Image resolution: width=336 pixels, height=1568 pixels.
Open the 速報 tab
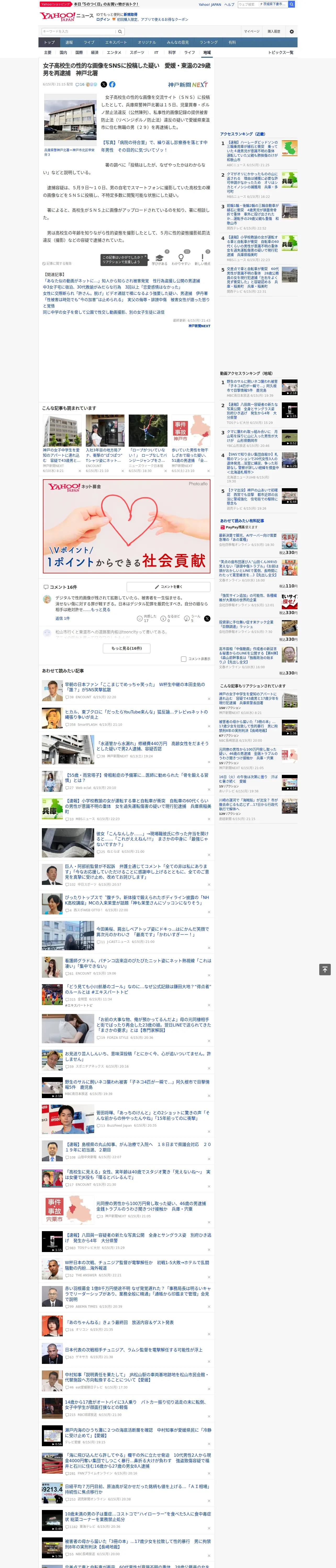69,43
